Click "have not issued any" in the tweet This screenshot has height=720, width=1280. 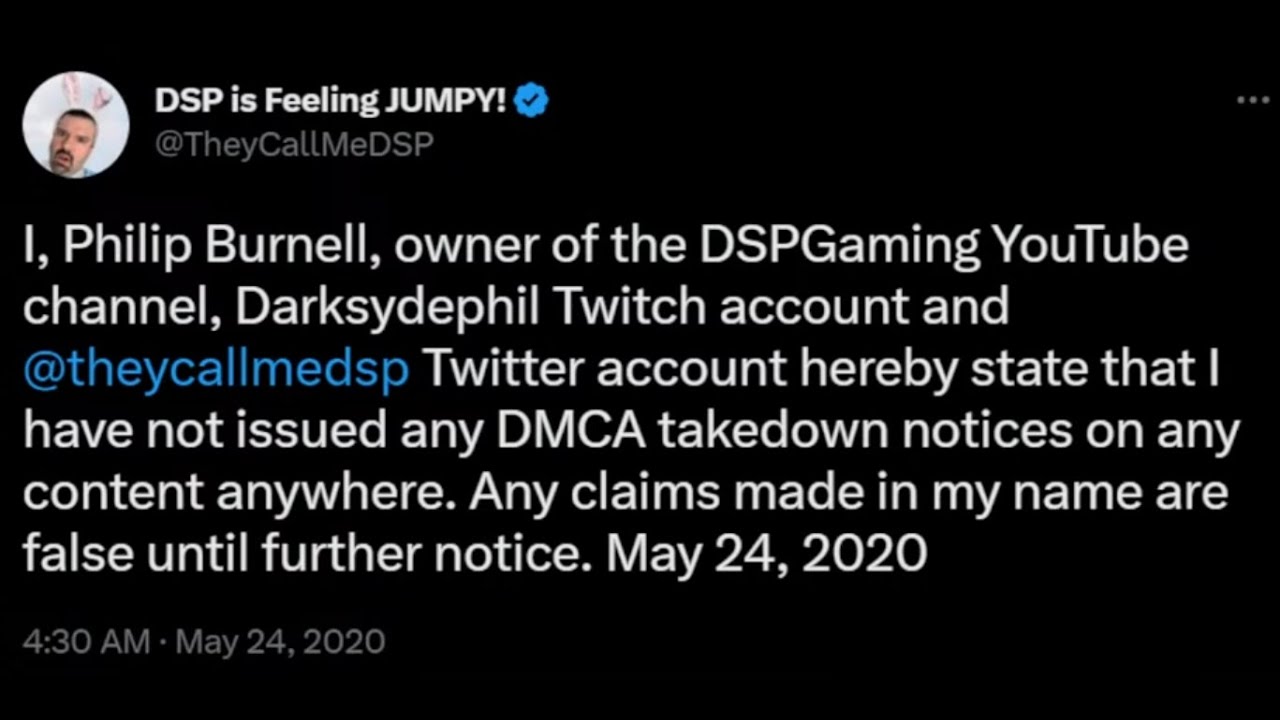(250, 432)
